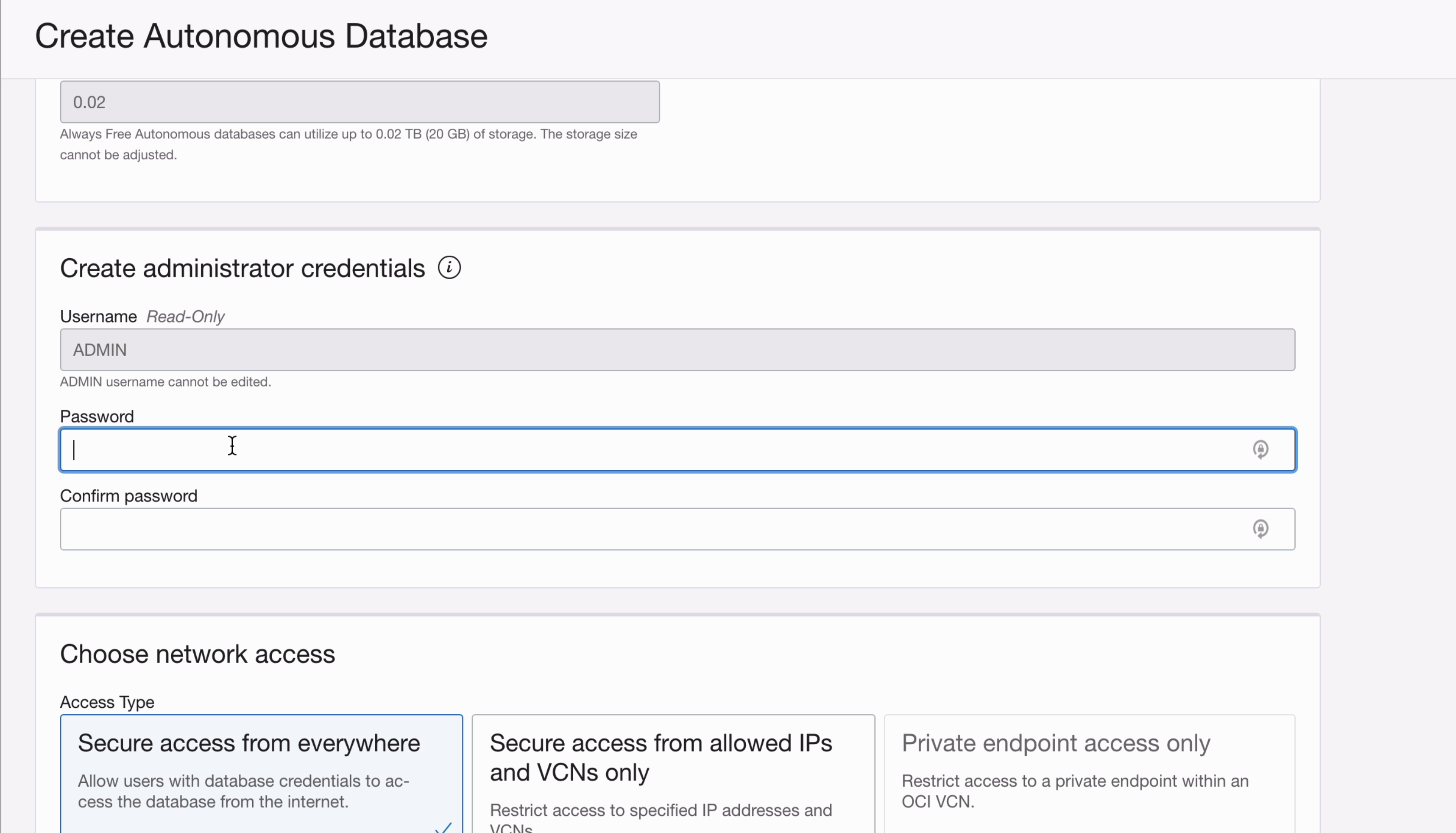Click the info icon beside Create administrator credentials
Screen dimensions: 1456x833
(449, 268)
